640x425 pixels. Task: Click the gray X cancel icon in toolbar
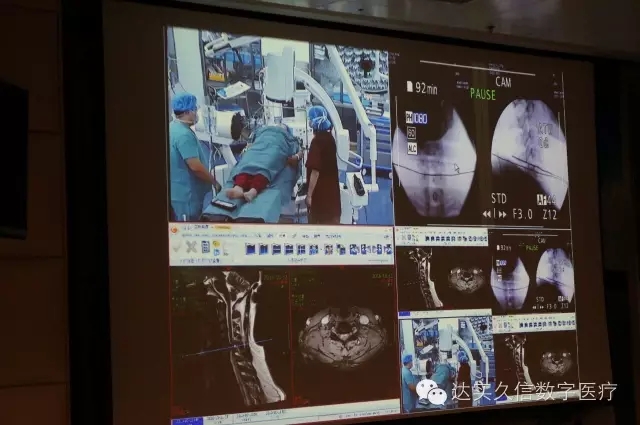coord(191,247)
